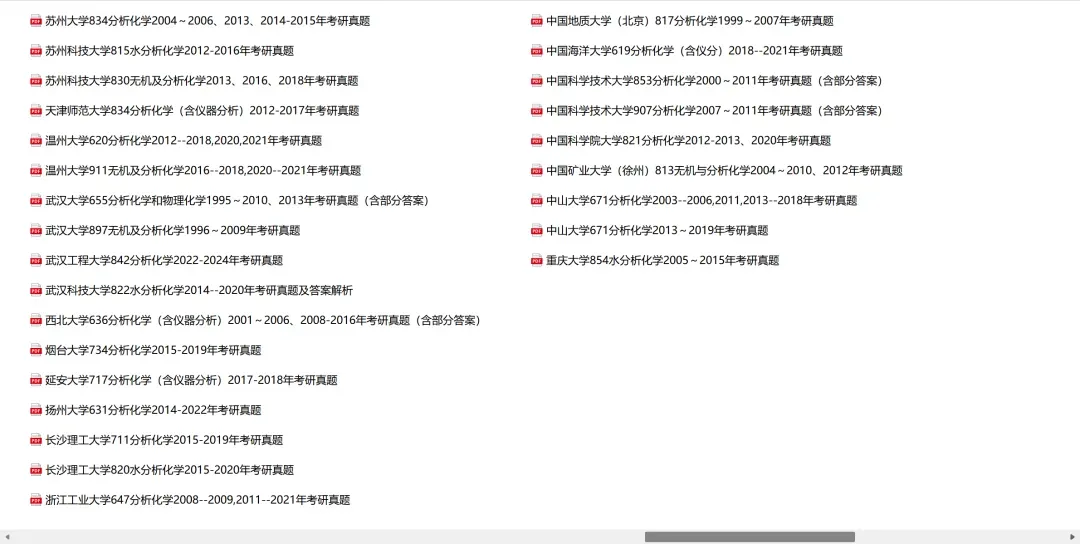The height and width of the screenshot is (544, 1080).
Task: Select file name 天津师范大学834分析化学（含仪器分析）
Action: [x=202, y=111]
